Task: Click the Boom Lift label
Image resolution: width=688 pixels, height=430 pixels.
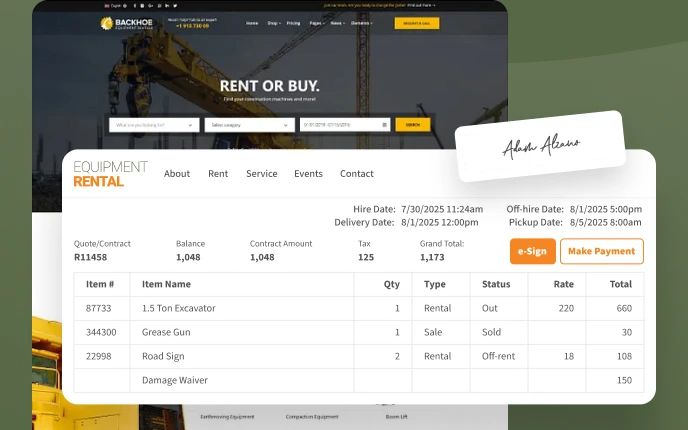Action: coord(397,417)
